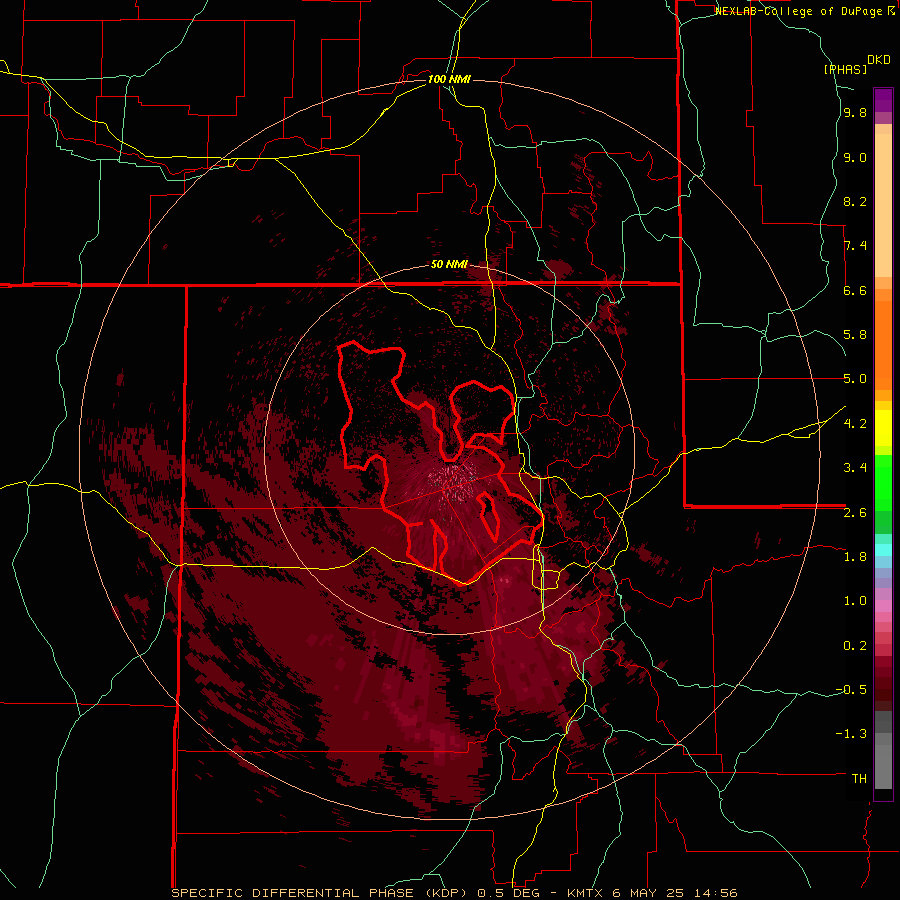Pick the pale peach color bar segment near 8.2
This screenshot has width=900, height=900.
[883, 205]
